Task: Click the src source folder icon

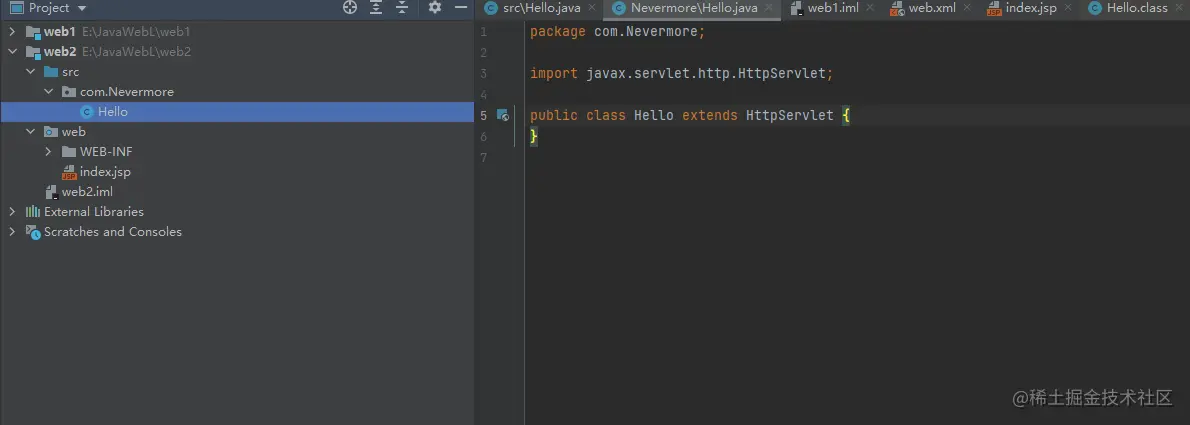Action: [x=51, y=71]
